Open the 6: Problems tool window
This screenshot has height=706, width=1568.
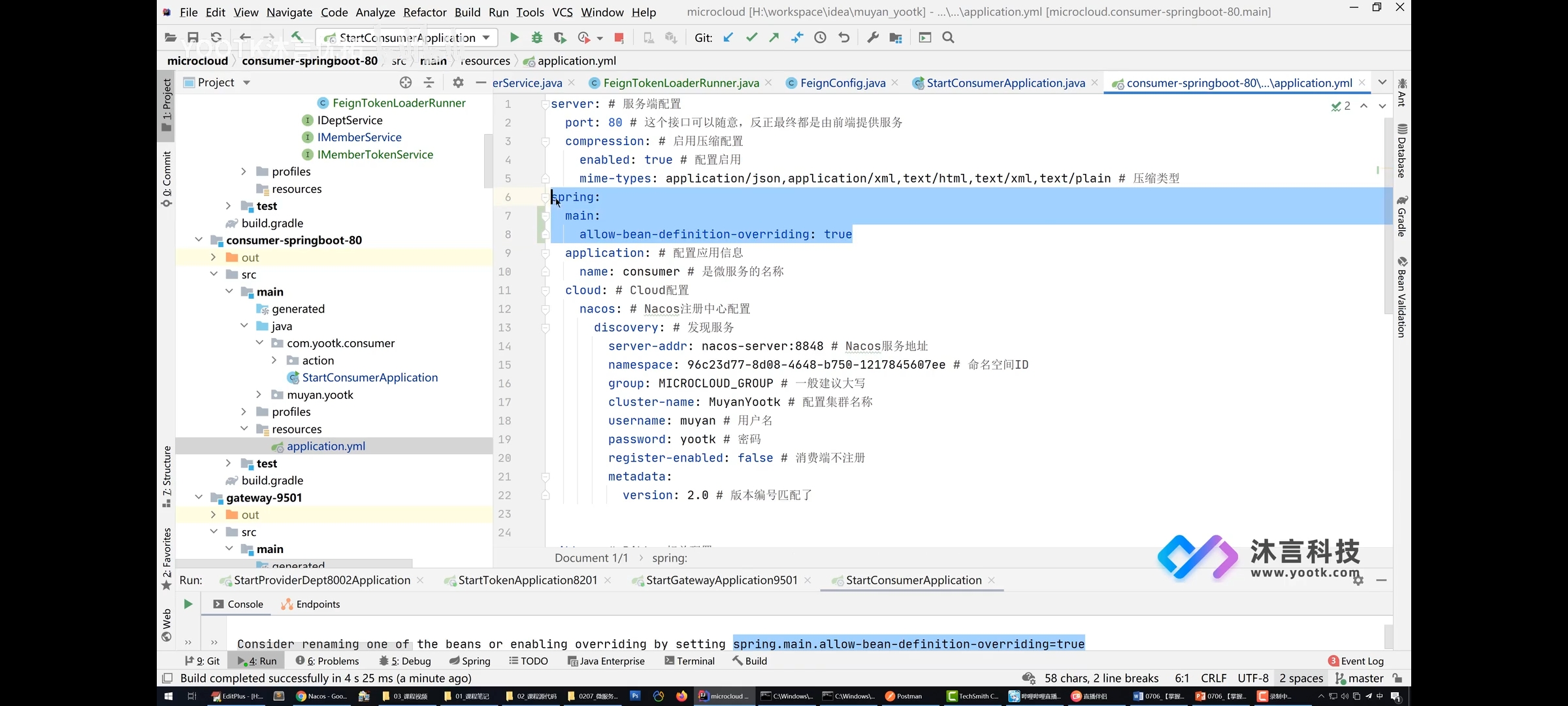point(327,661)
